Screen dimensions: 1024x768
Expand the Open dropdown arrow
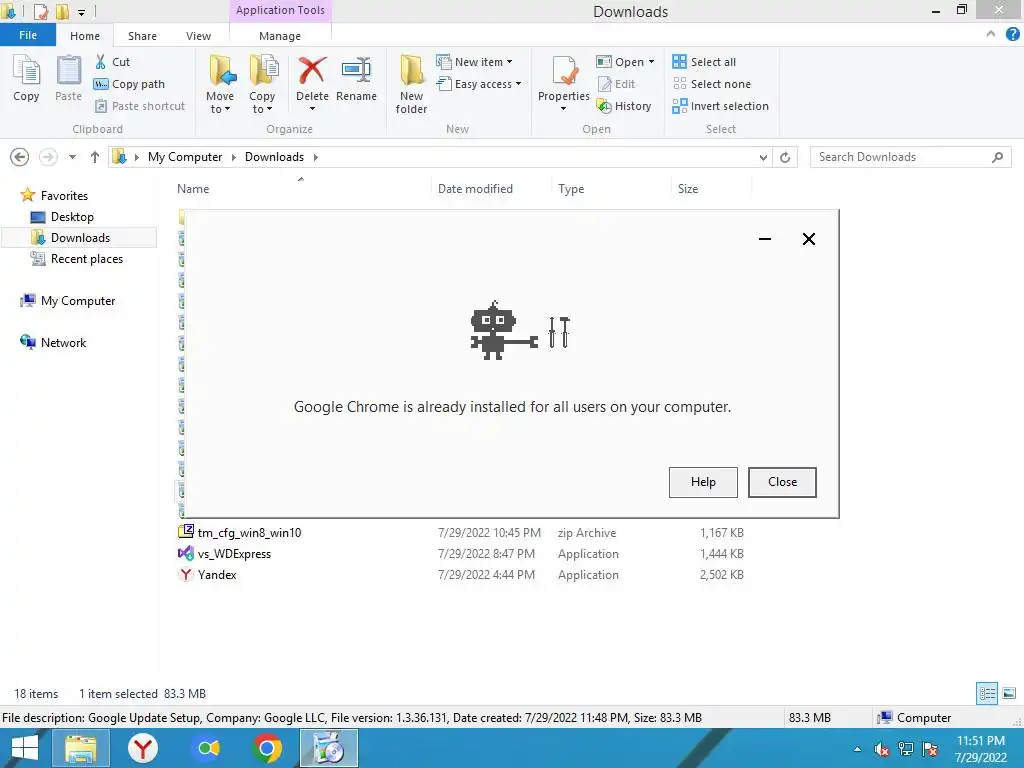click(x=651, y=62)
